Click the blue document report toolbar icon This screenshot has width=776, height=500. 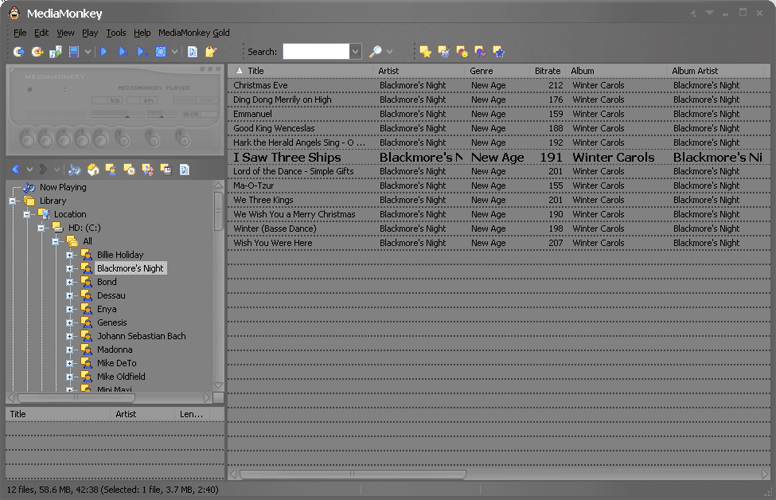(x=193, y=51)
